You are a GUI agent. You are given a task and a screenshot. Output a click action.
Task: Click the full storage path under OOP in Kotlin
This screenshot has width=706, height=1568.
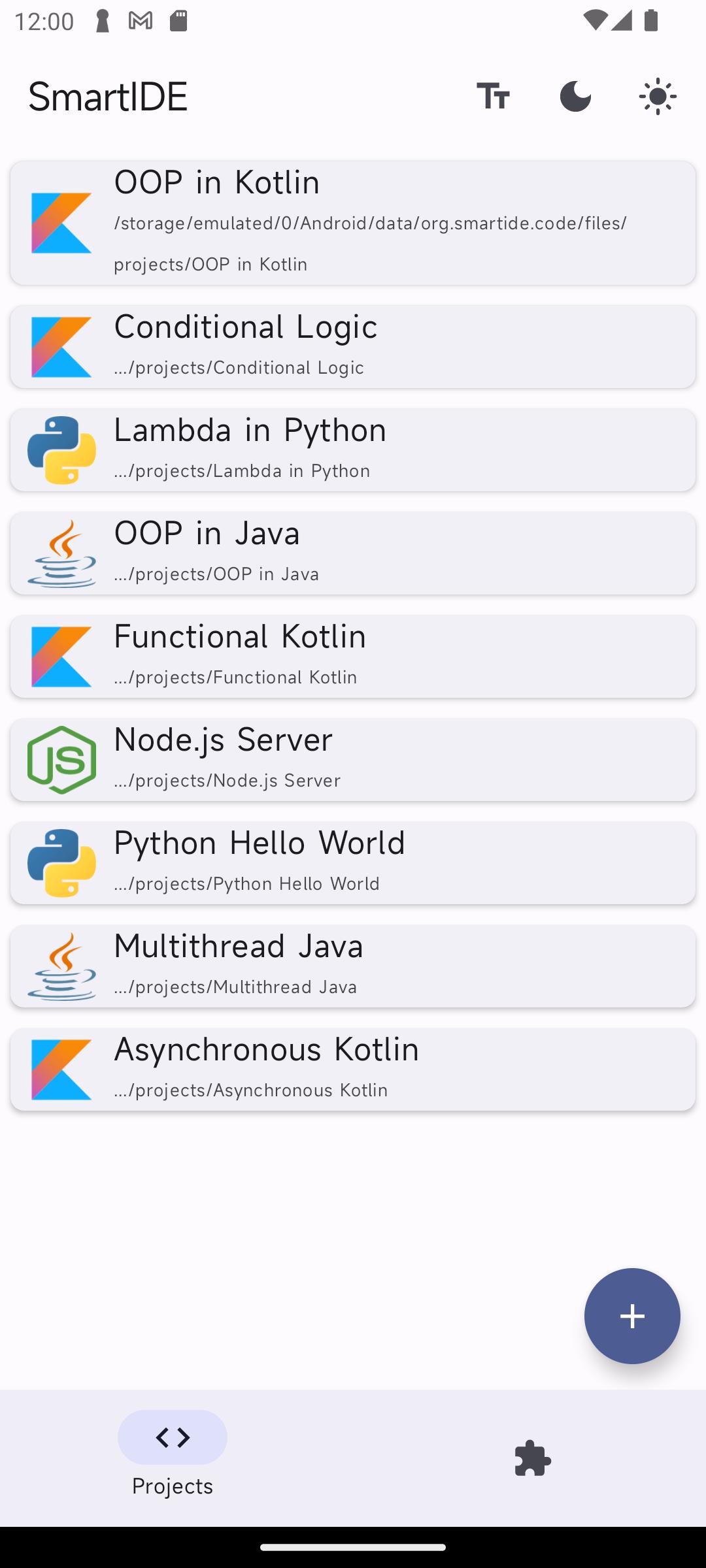click(x=371, y=244)
